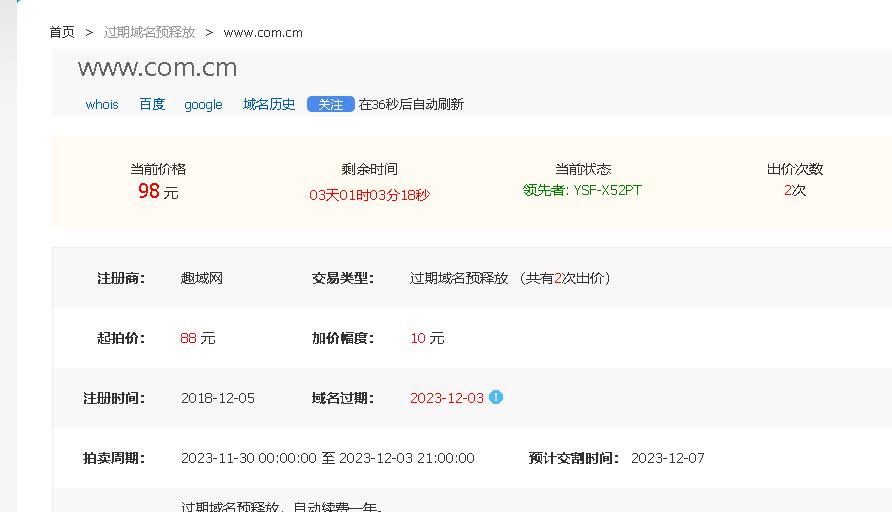Open the google search link

click(x=203, y=104)
